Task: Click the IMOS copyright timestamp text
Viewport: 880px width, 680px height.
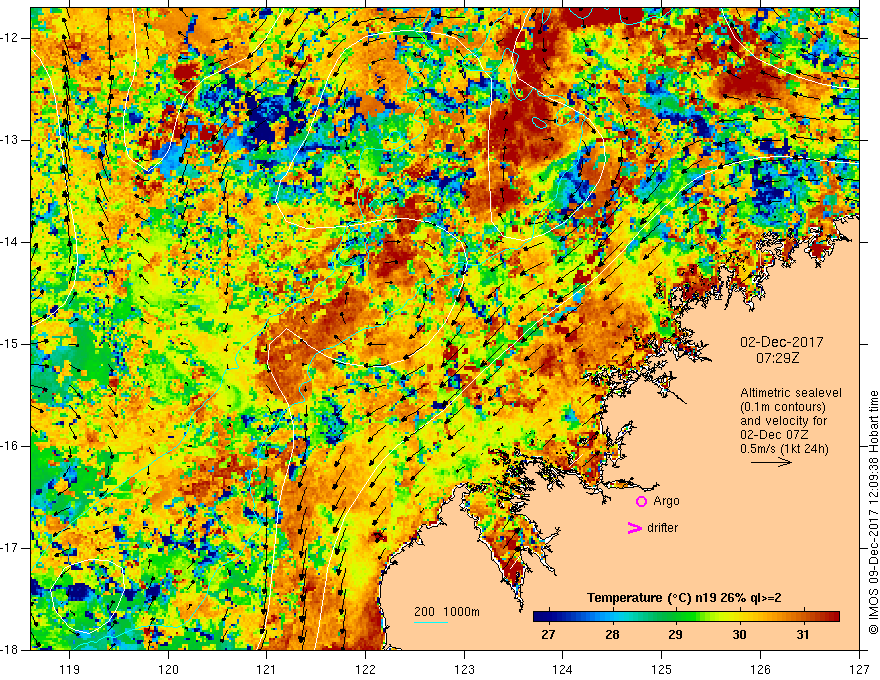Action: coord(873,512)
